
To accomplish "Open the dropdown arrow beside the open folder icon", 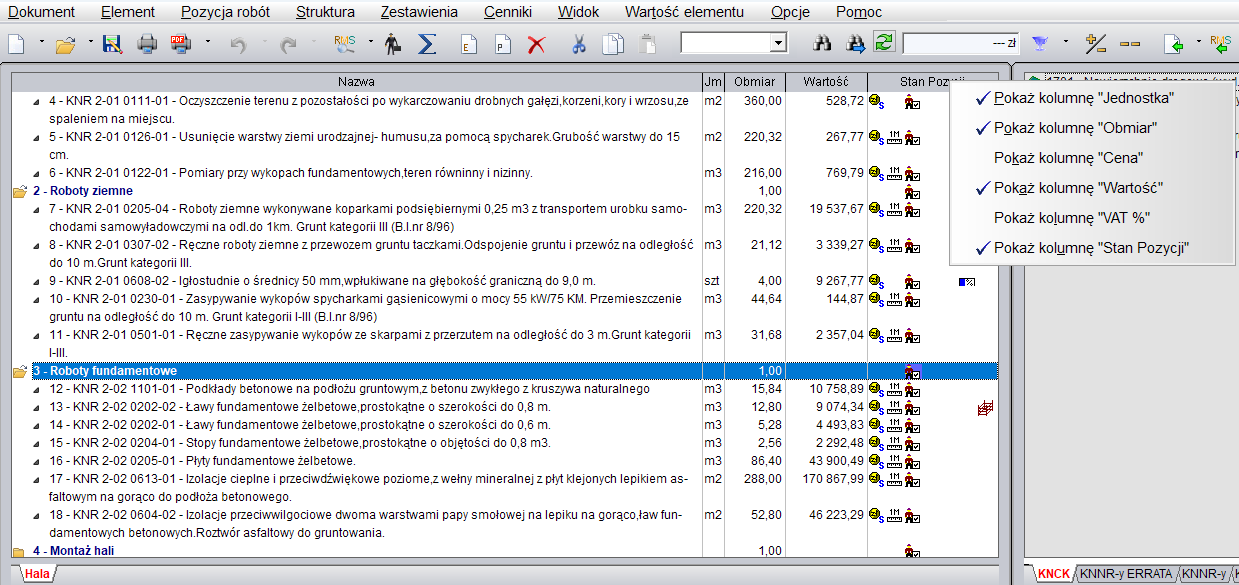I will (x=90, y=44).
